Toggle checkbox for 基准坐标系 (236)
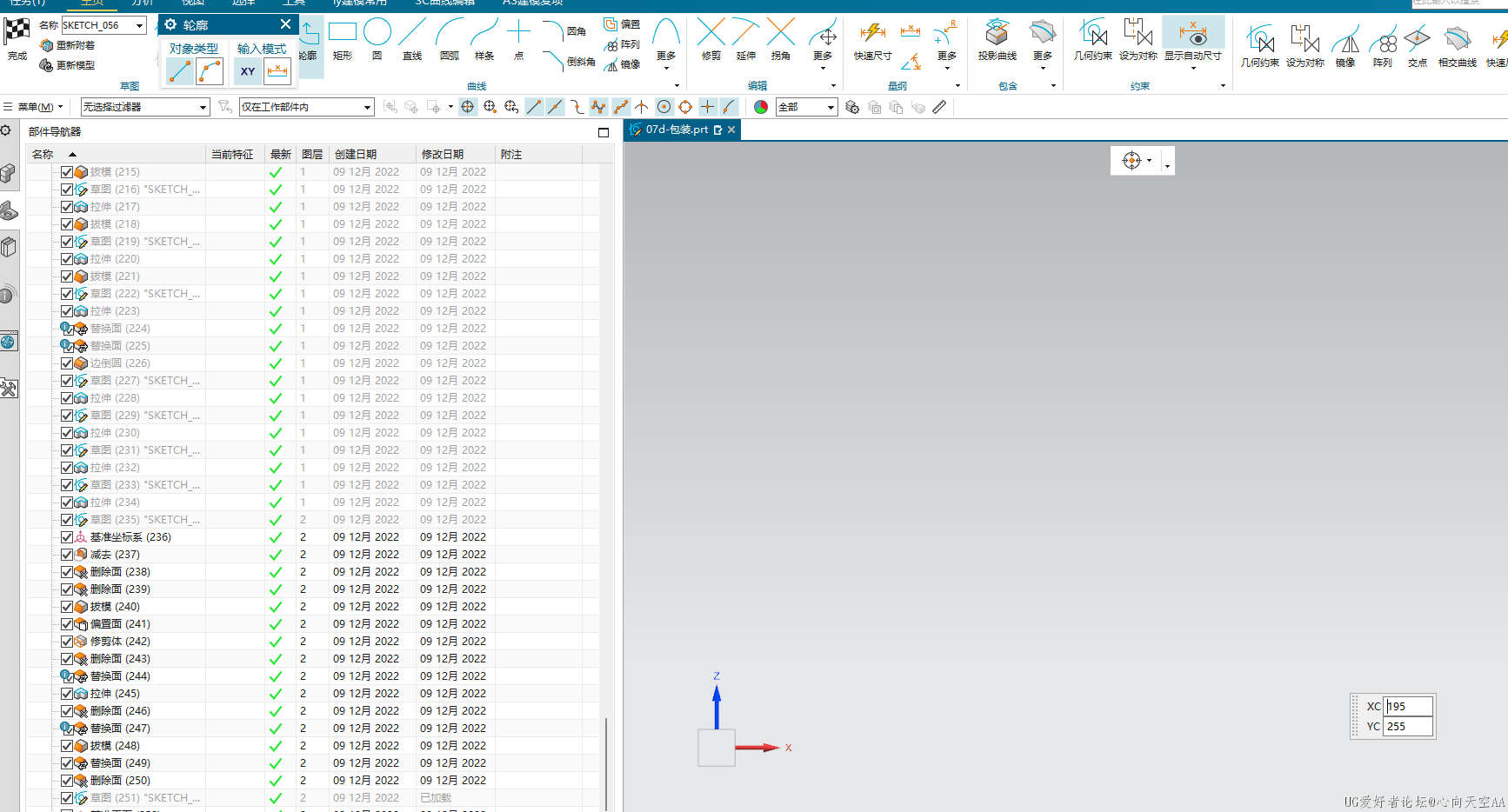1508x812 pixels. click(x=67, y=537)
